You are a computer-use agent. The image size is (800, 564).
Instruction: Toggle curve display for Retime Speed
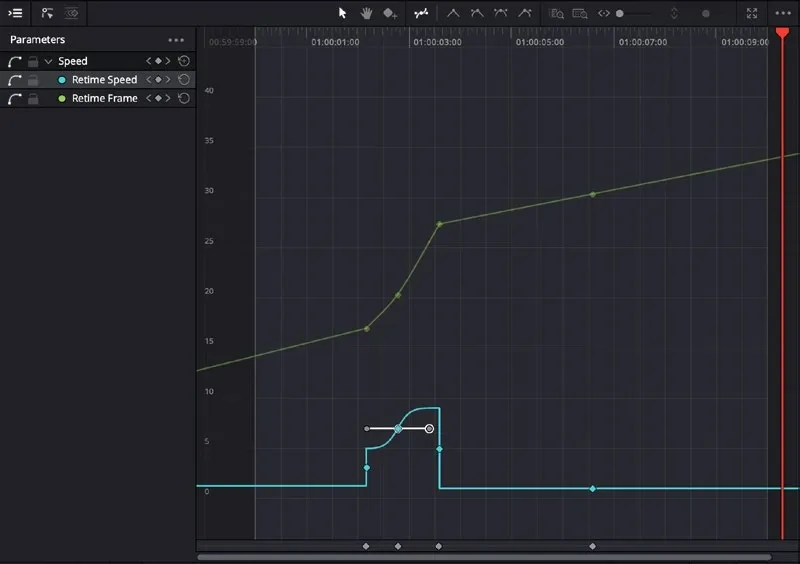(15, 80)
